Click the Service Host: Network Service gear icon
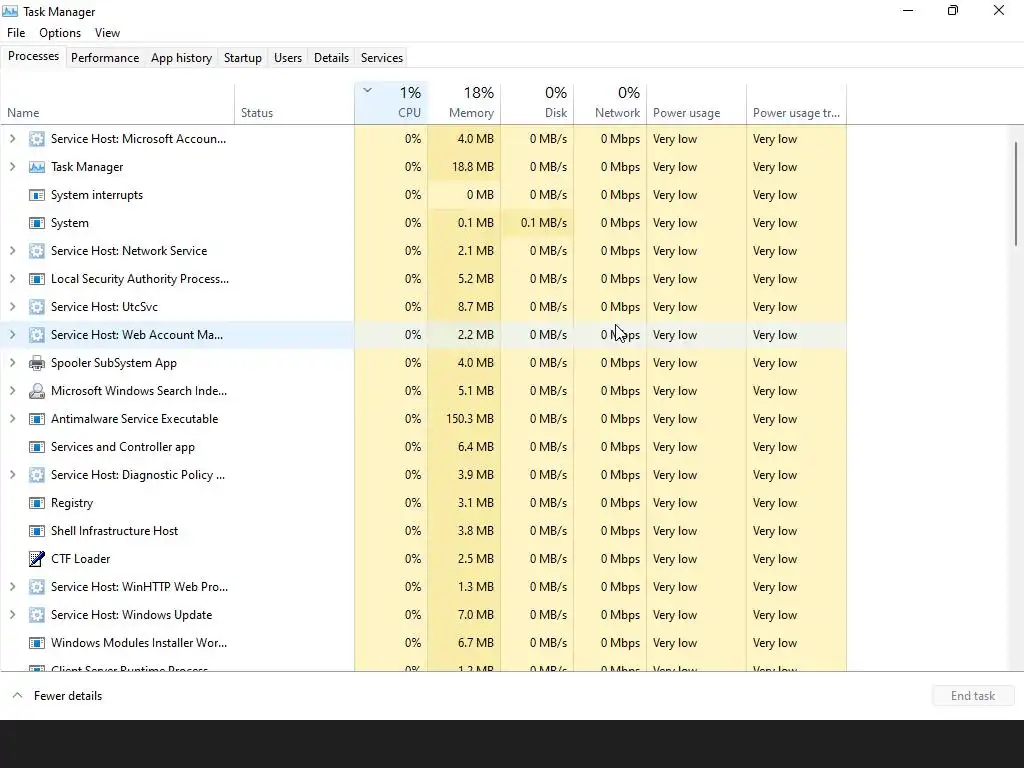Viewport: 1024px width, 768px height. click(x=37, y=251)
